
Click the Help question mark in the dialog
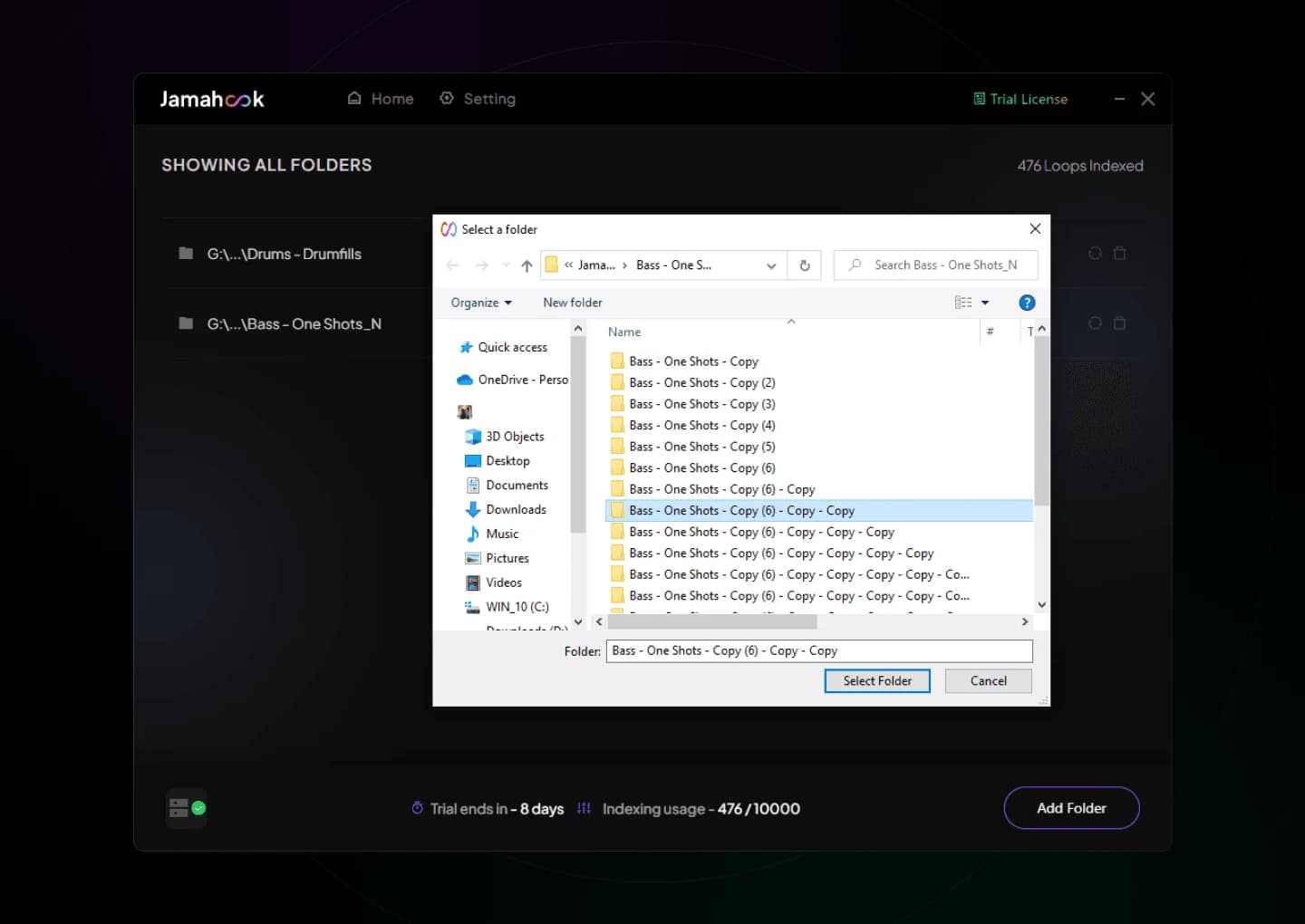(x=1027, y=302)
